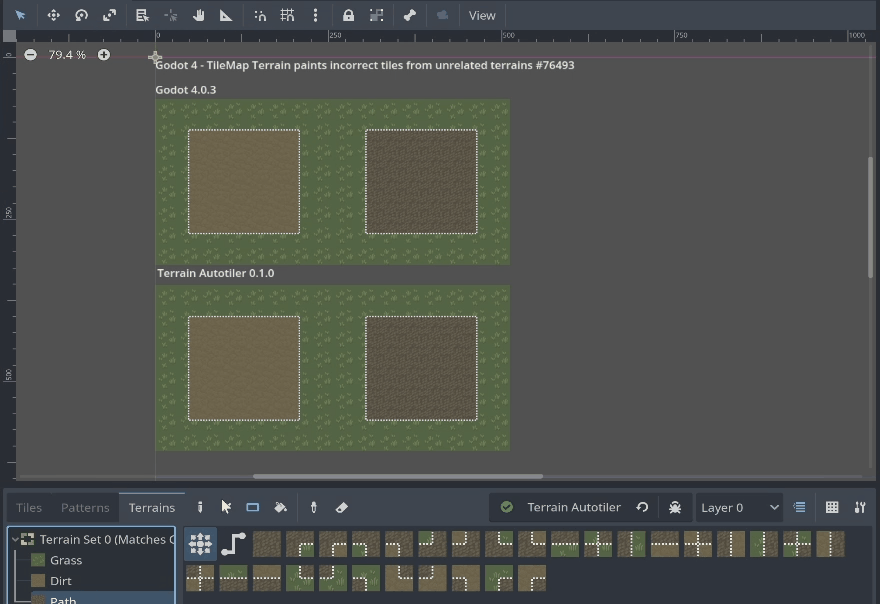
Task: Pick the first plain path tile thumbnail
Action: click(267, 544)
